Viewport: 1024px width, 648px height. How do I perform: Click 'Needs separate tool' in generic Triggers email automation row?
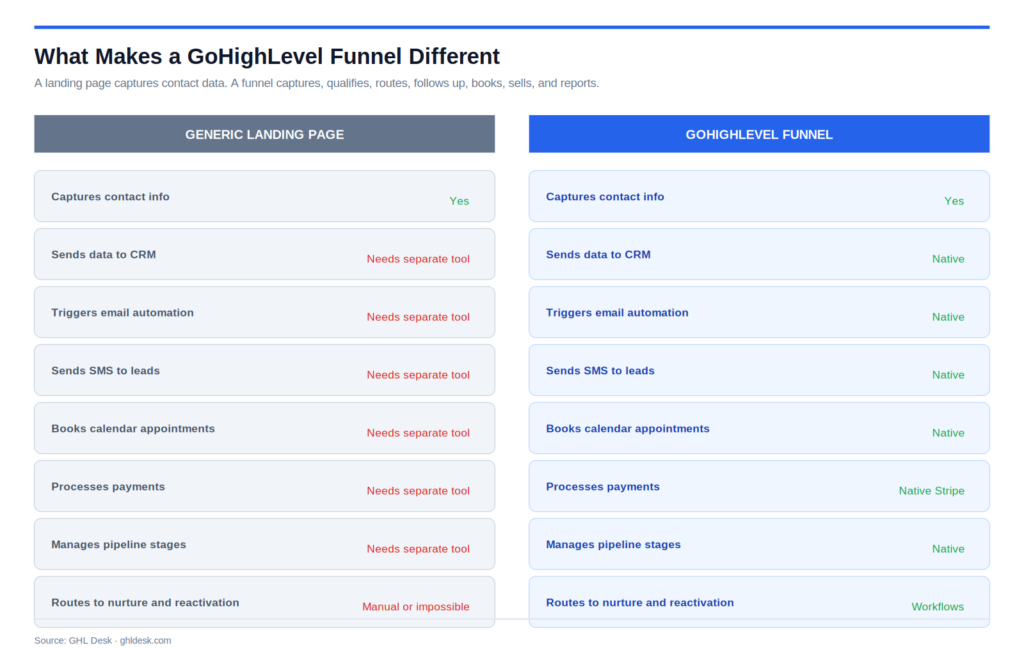tap(418, 317)
